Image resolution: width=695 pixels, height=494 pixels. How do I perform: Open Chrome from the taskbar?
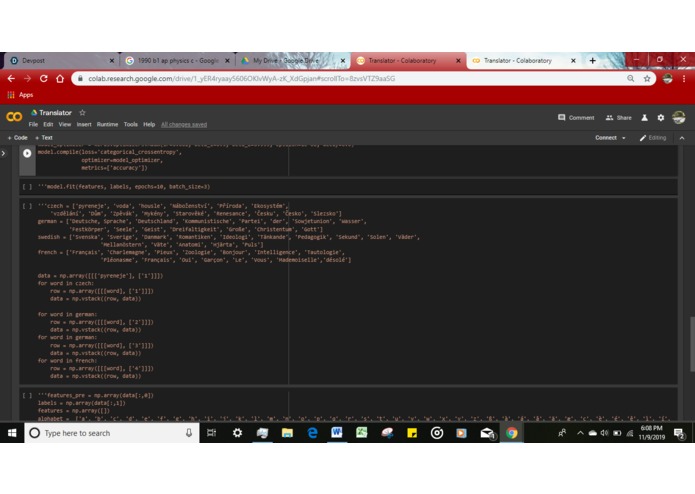coord(511,433)
